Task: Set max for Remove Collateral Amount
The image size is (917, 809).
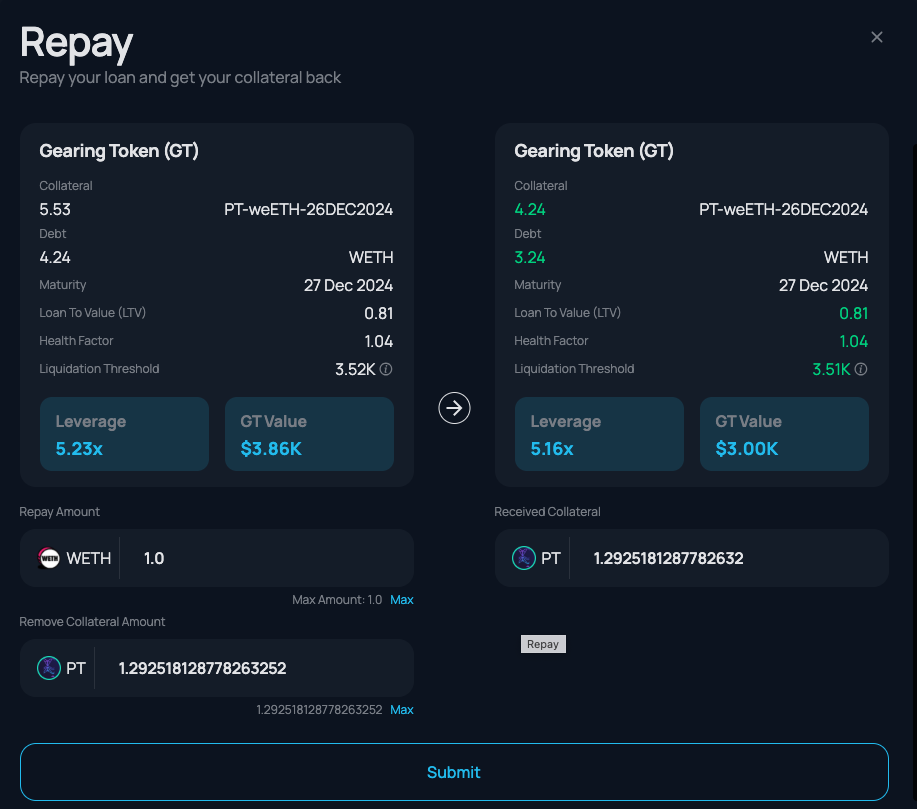Action: pos(401,710)
